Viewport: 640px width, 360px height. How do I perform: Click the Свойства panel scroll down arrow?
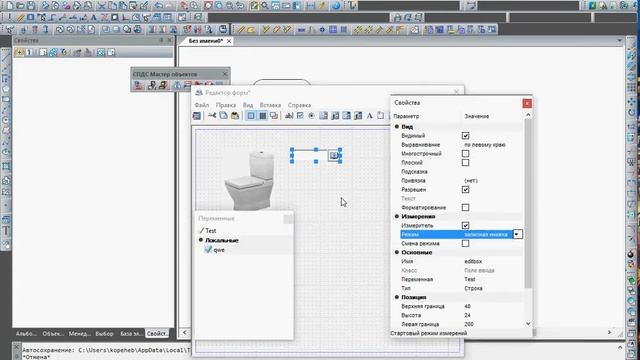(528, 324)
